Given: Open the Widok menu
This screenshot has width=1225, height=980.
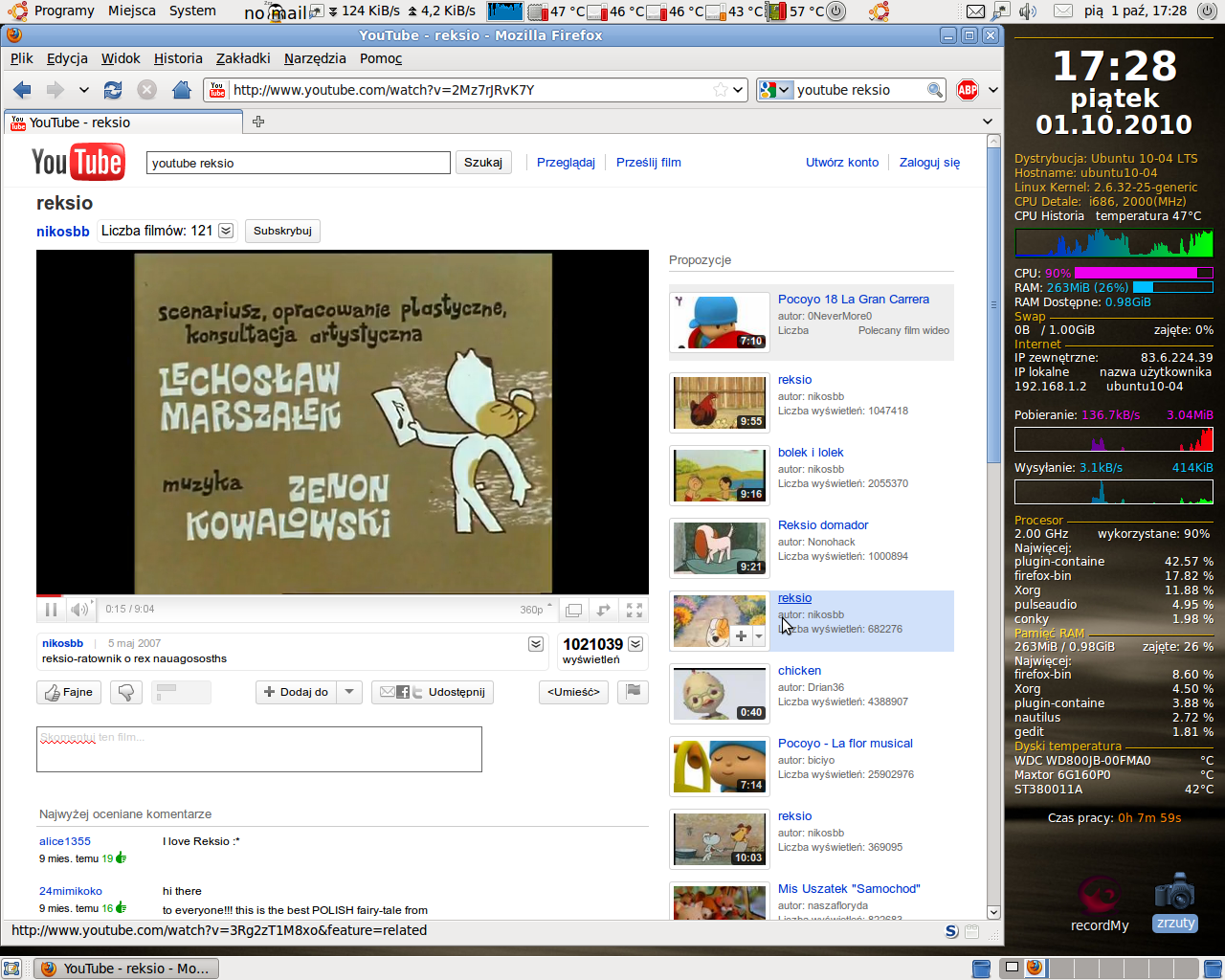Looking at the screenshot, I should 121,58.
